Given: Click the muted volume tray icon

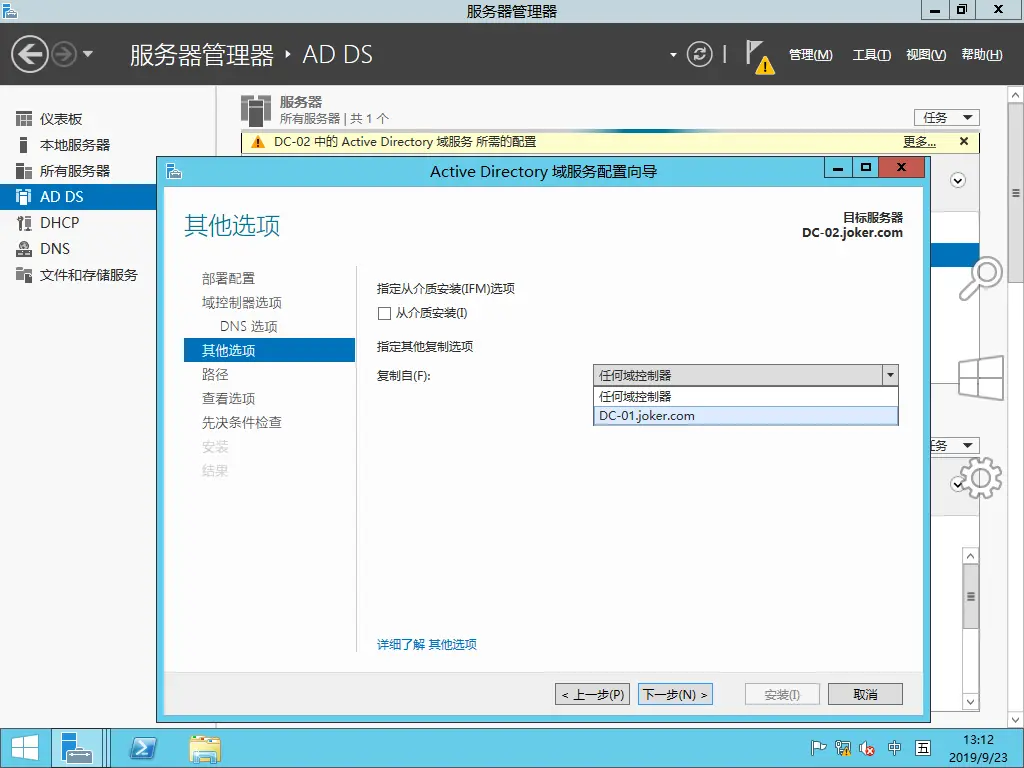Looking at the screenshot, I should [x=867, y=748].
